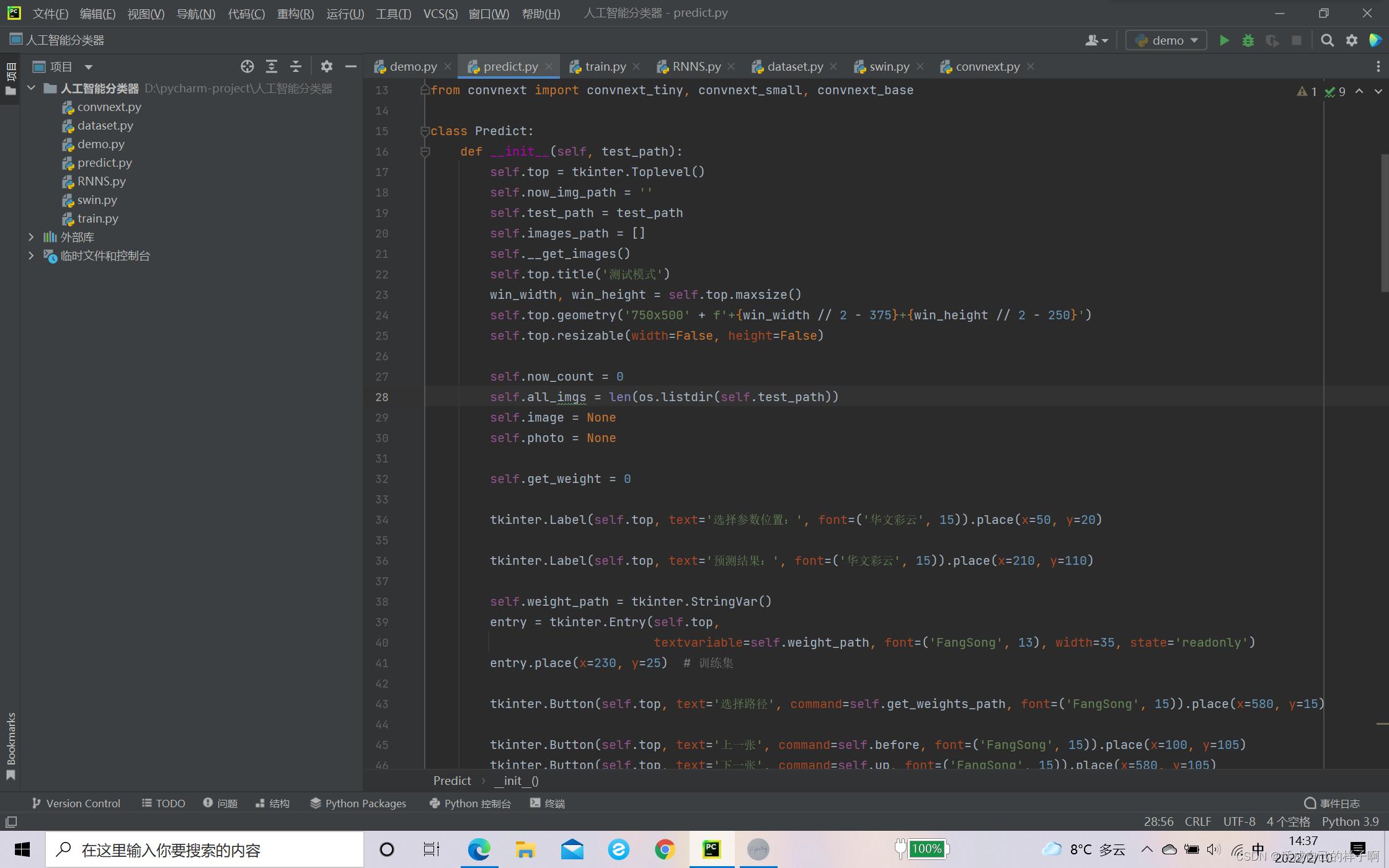Expand the 外部库 tree node
Viewport: 1389px width, 868px height.
[x=31, y=237]
